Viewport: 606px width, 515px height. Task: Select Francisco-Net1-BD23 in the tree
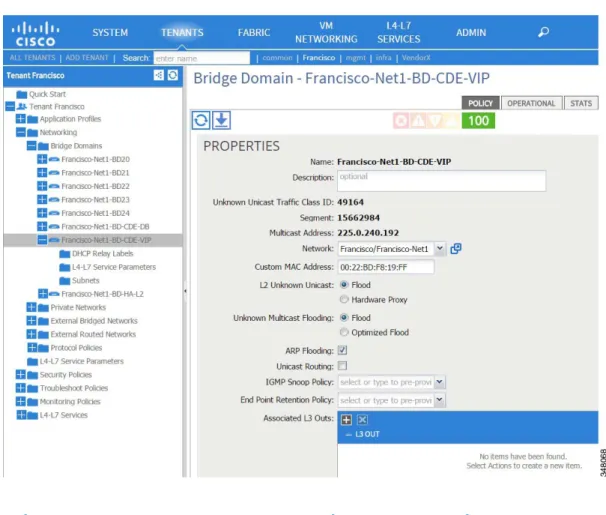click(x=95, y=199)
